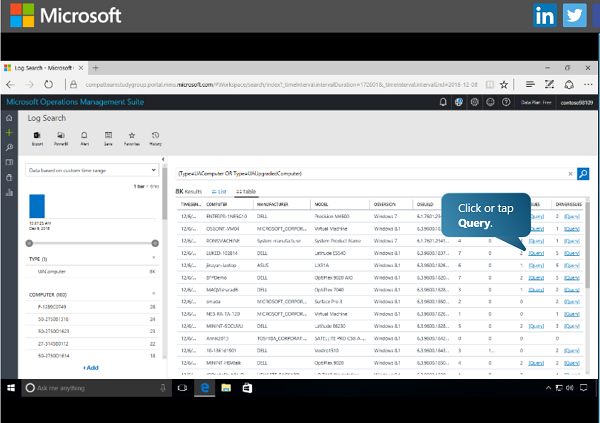Open OMS settings gear in top bar
The height and width of the screenshot is (423, 600).
(475, 102)
